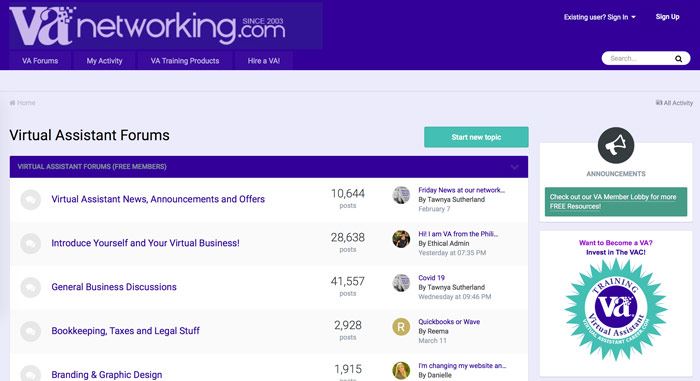
Task: Click the Home breadcrumb icon
Action: coord(12,103)
